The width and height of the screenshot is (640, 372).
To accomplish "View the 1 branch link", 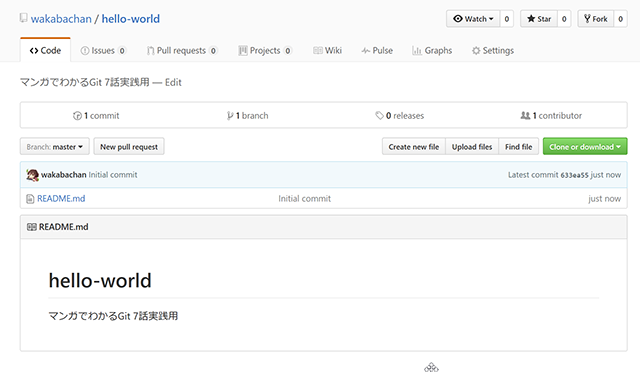I will [x=248, y=116].
